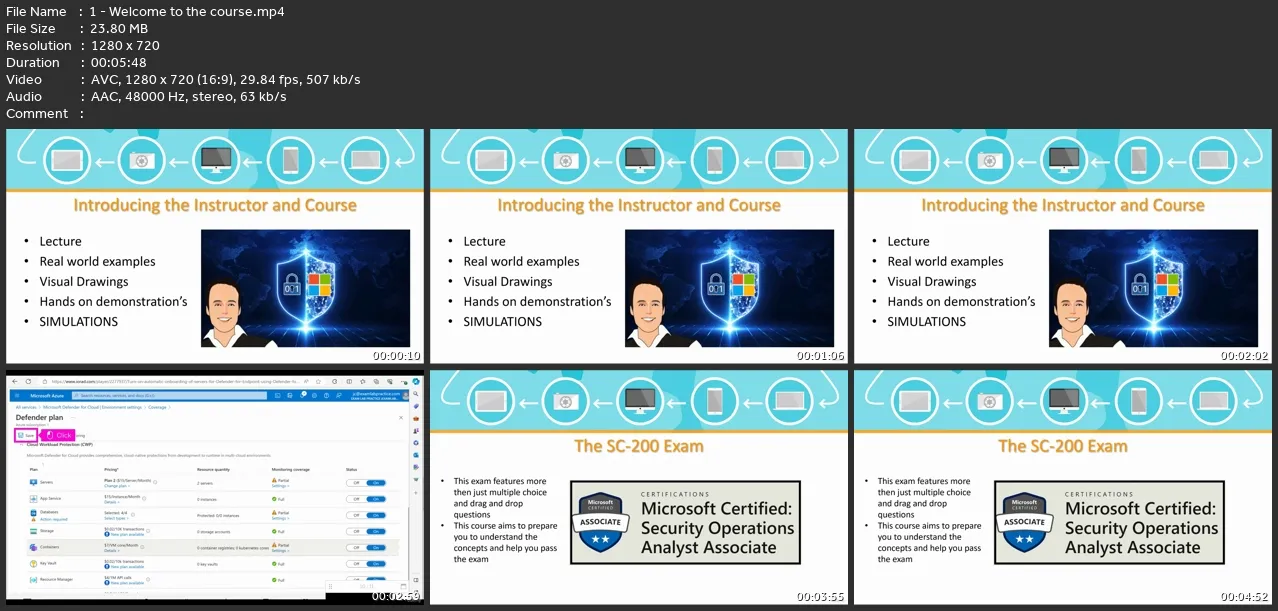Open Details link under App Service pricing
Viewport: 1278px width, 611px height.
pos(112,502)
